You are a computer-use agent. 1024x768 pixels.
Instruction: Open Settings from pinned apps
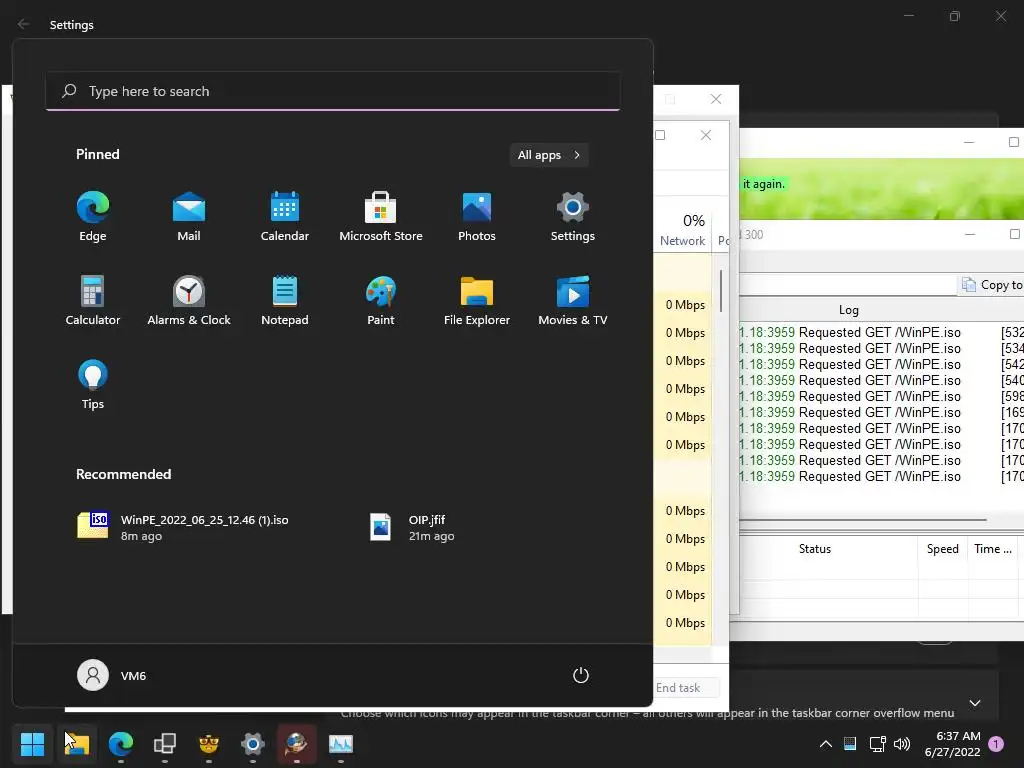click(x=573, y=217)
